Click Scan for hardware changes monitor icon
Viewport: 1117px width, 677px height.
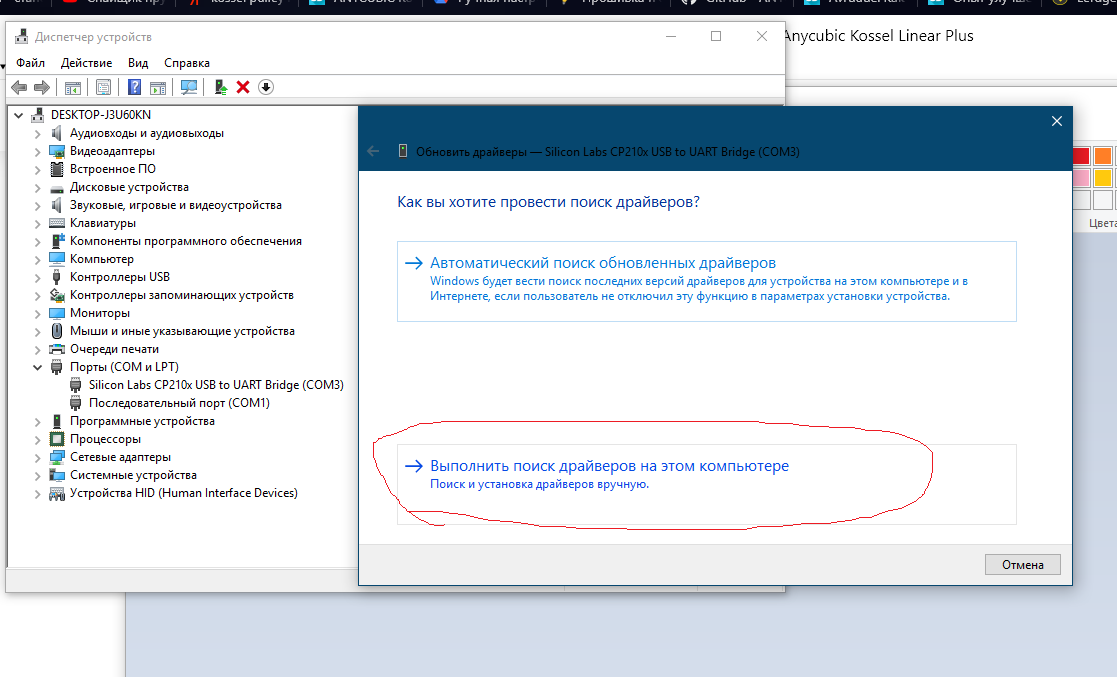189,87
